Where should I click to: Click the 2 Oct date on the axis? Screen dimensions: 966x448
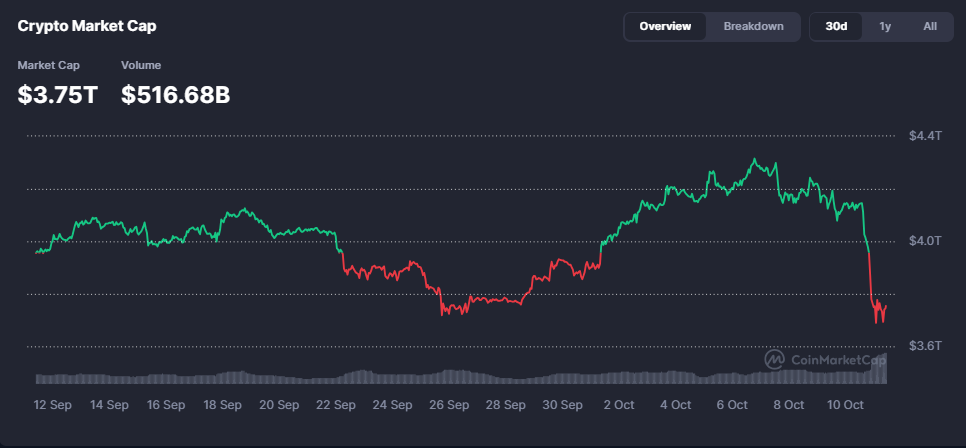[x=619, y=405]
